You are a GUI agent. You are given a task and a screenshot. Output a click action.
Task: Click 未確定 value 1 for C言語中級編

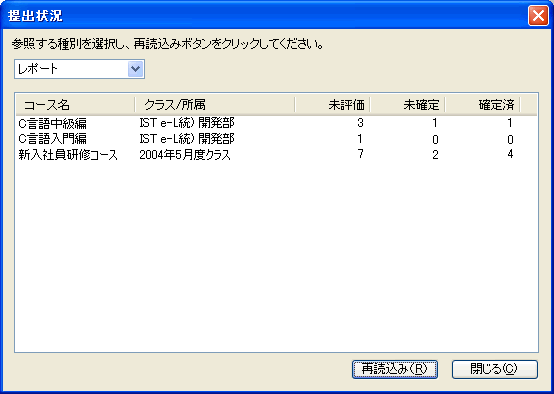click(435, 123)
